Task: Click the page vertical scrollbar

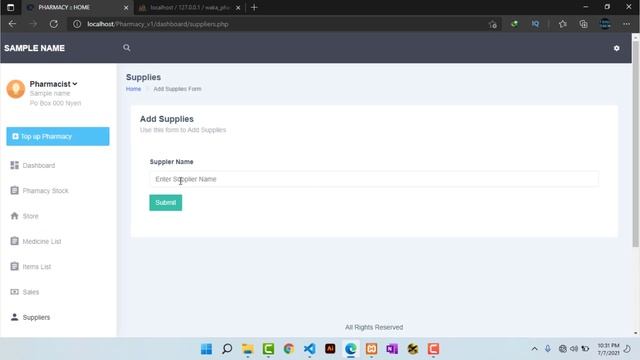Action: pos(635,143)
